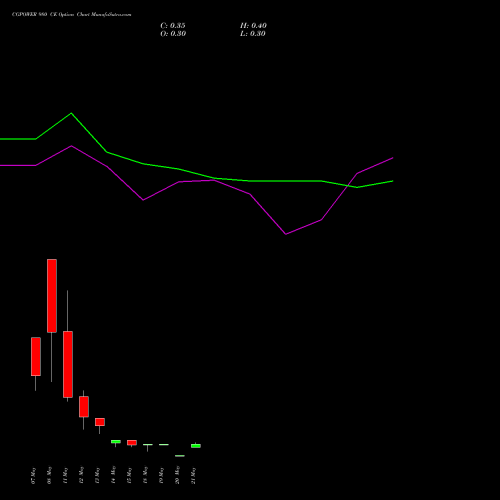Click the magenta line's lowest trough point

click(286, 234)
